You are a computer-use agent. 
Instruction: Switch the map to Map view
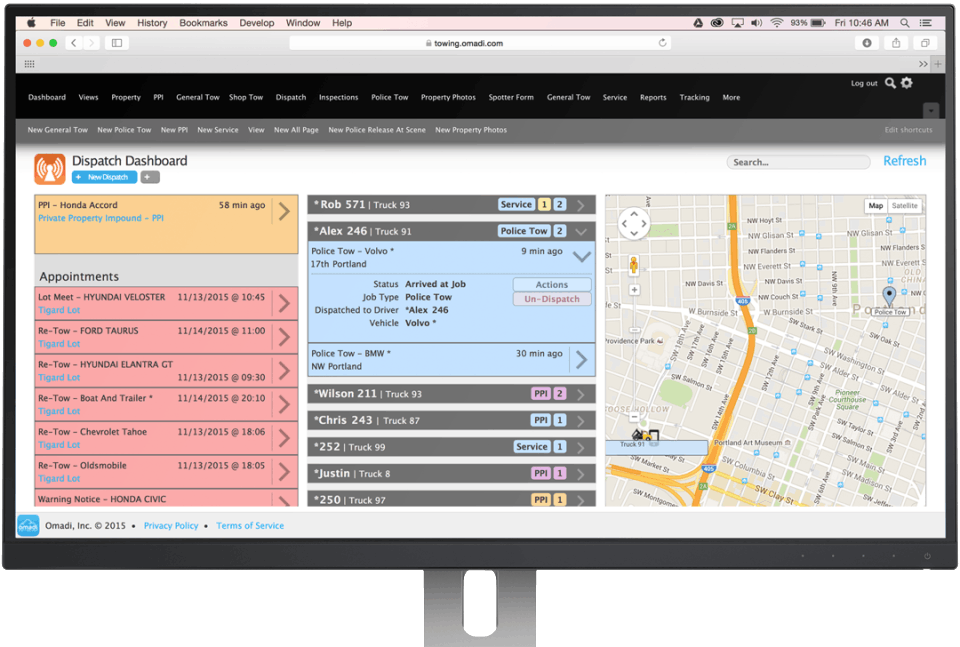[876, 206]
